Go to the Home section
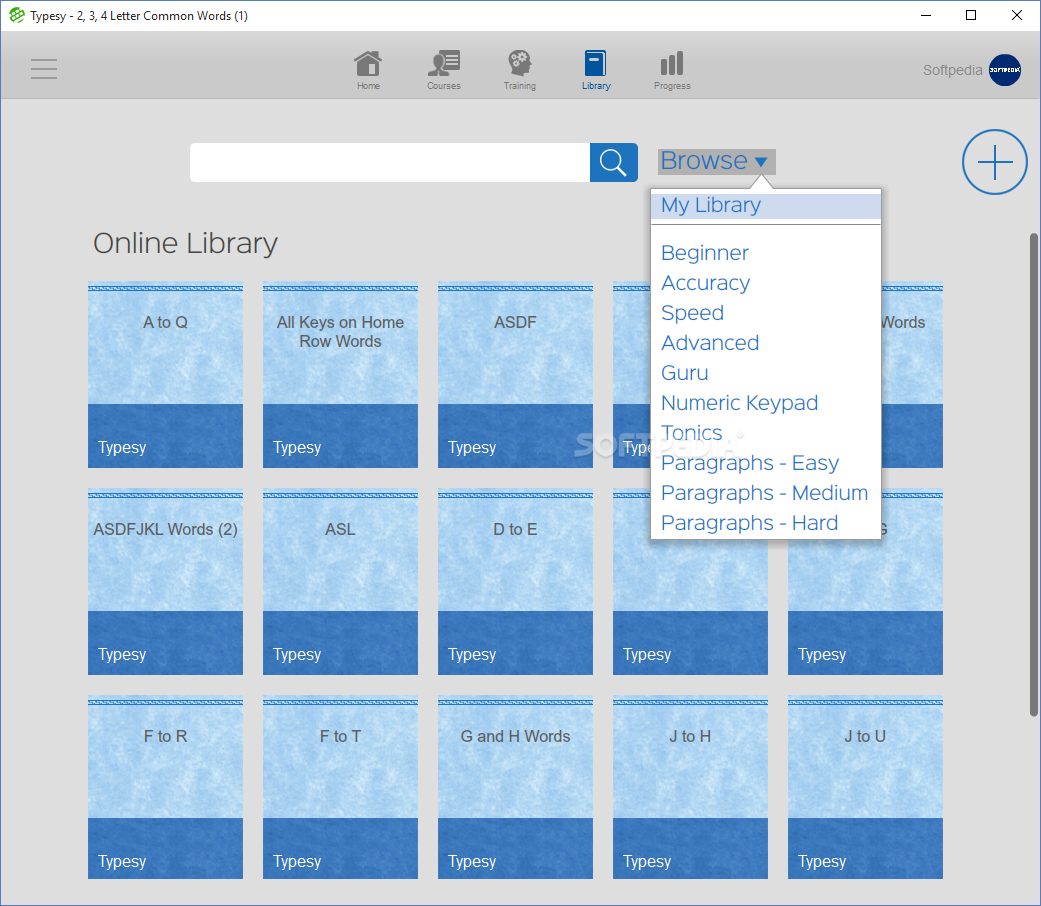The height and width of the screenshot is (906, 1041). 368,70
